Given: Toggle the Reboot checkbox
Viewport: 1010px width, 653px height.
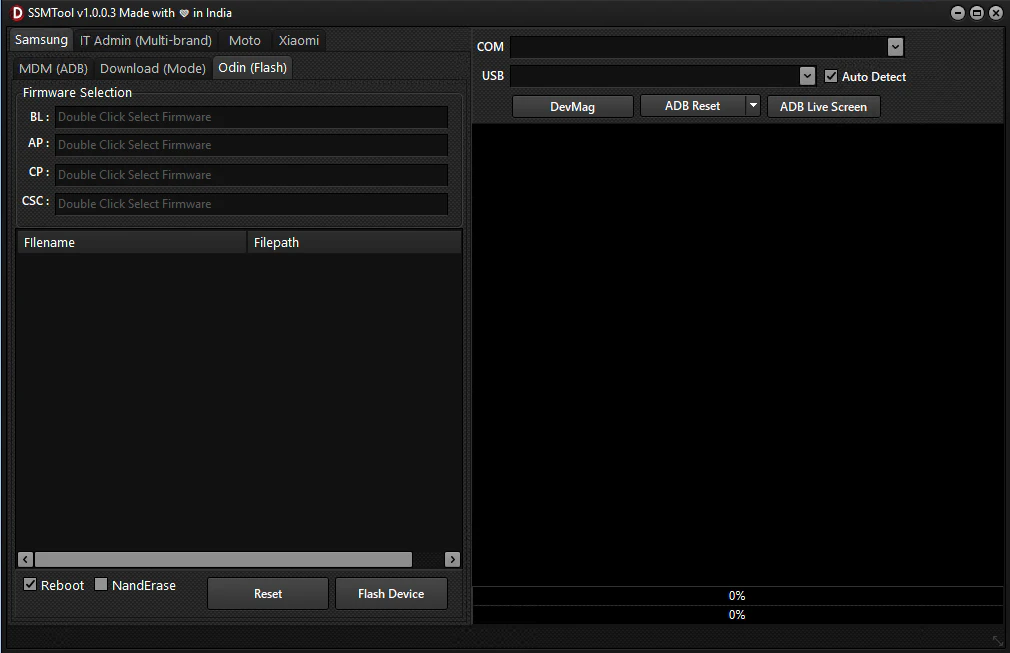Looking at the screenshot, I should pos(31,585).
